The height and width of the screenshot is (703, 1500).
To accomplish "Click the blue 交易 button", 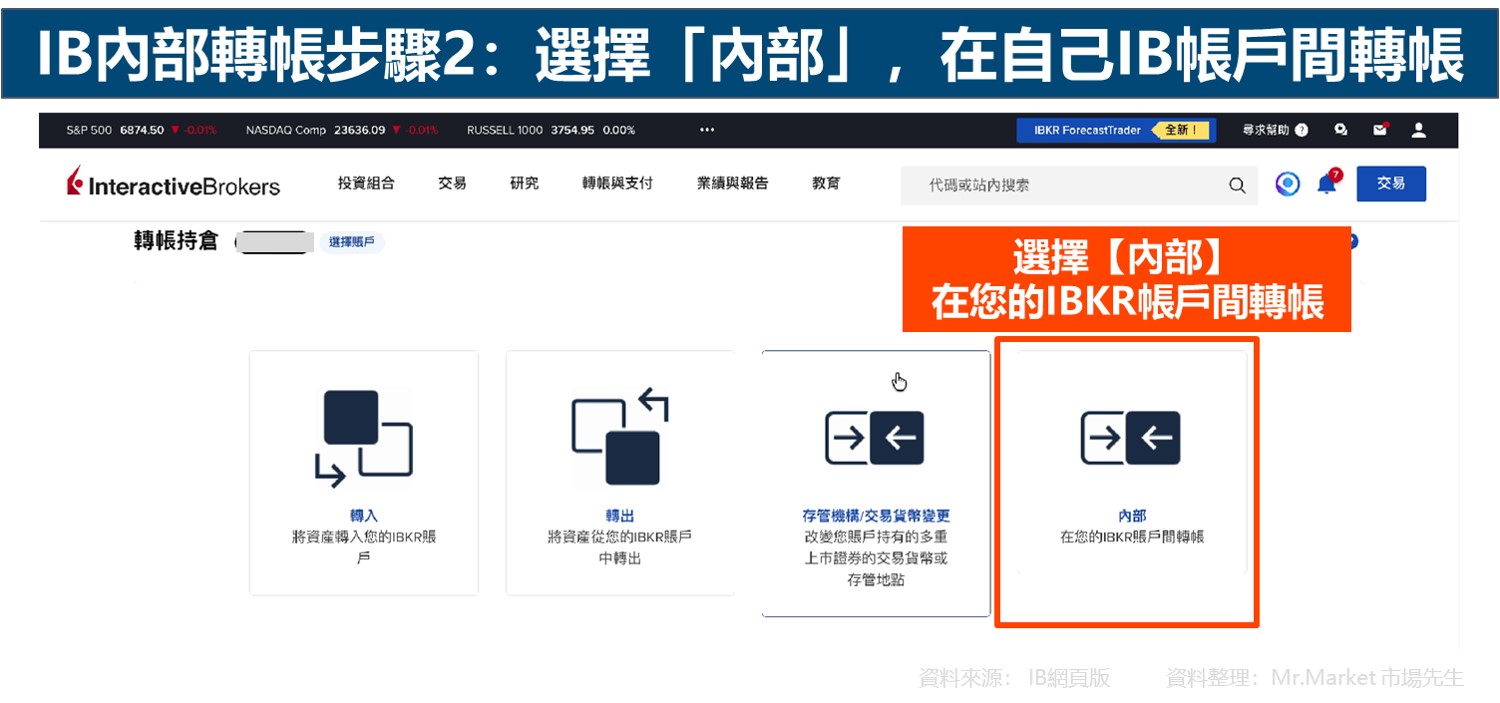I will click(1391, 184).
